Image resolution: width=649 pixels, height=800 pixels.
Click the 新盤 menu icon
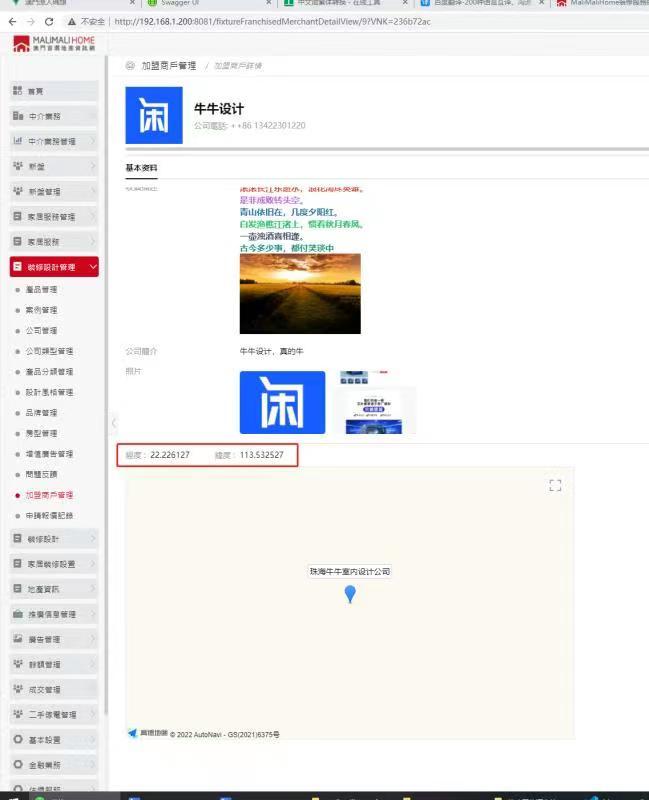(x=18, y=166)
